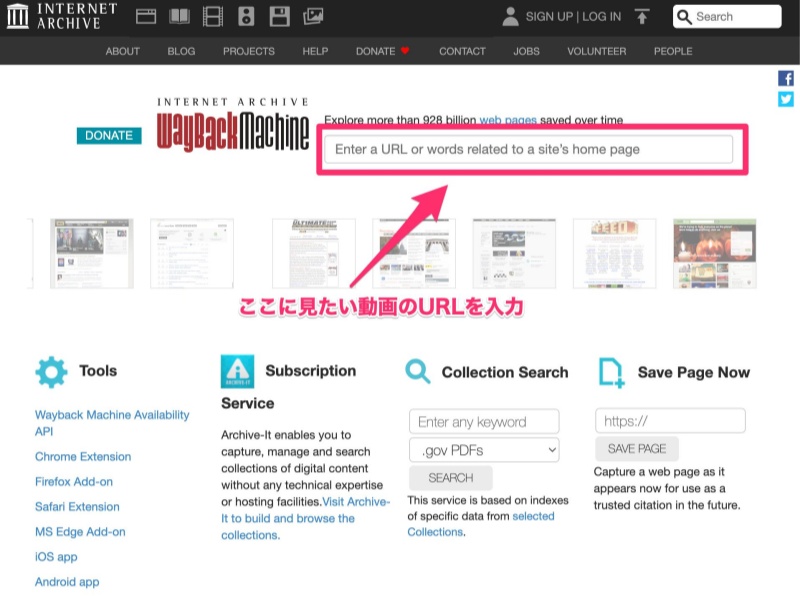Share the page via the Facebook icon
800x614 pixels.
[x=786, y=78]
